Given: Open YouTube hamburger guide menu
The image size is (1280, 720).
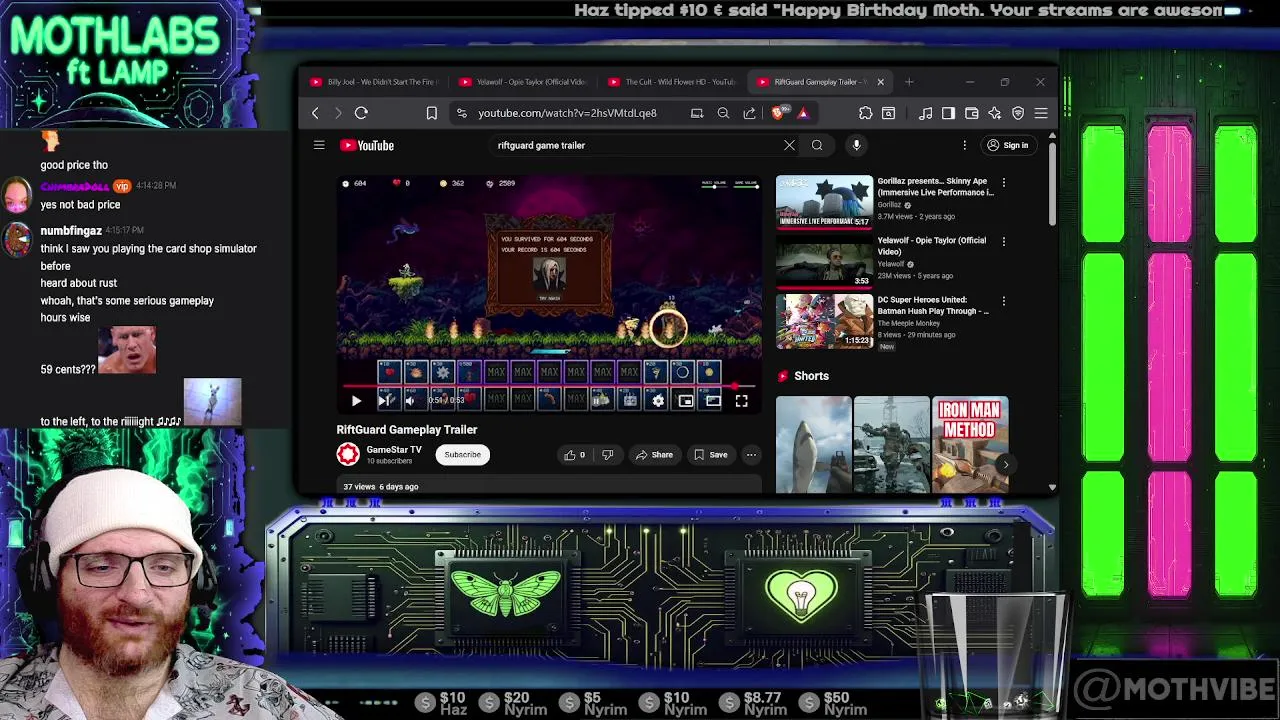Looking at the screenshot, I should 319,145.
